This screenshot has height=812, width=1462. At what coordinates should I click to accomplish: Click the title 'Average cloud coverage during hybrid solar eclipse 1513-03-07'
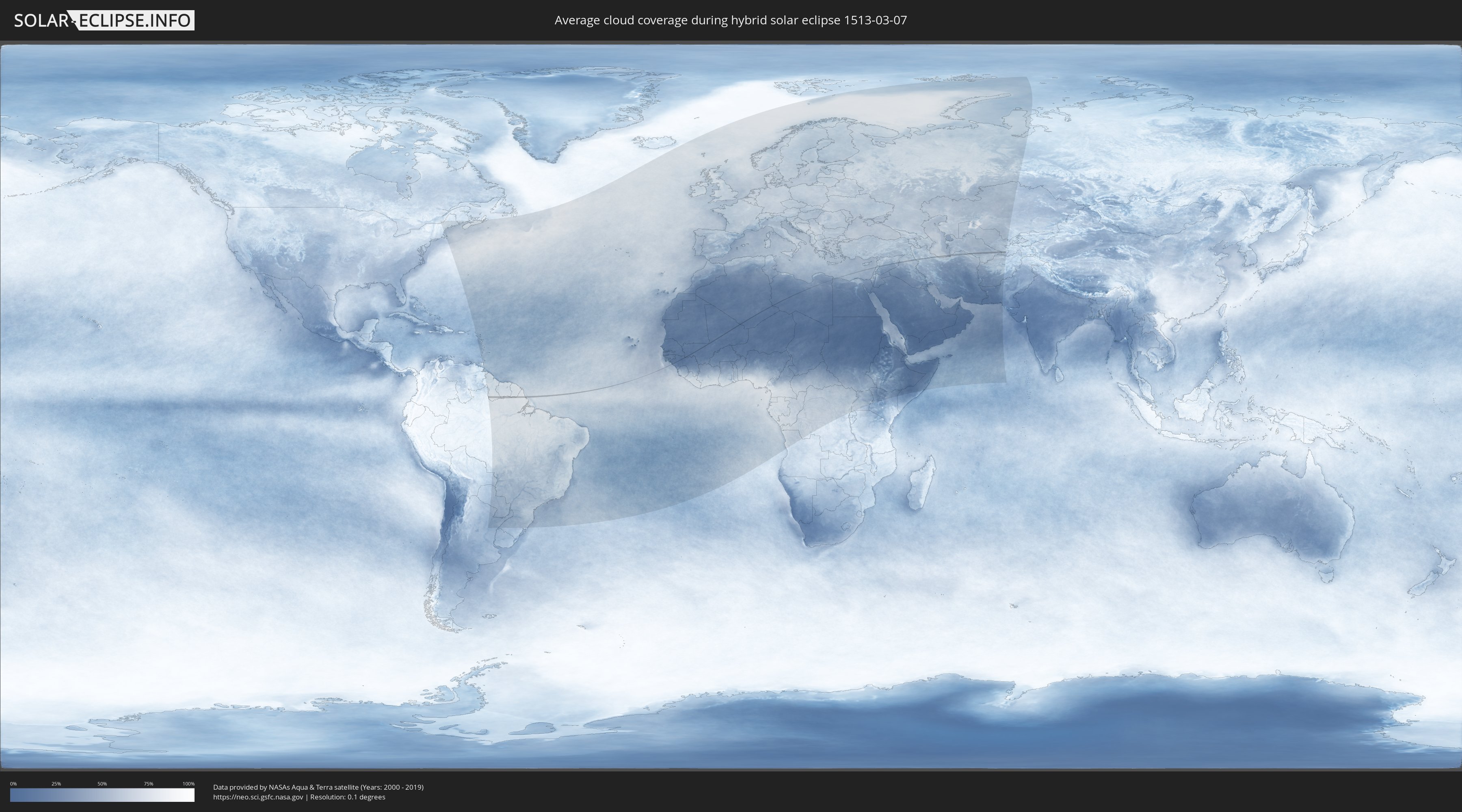[731, 20]
